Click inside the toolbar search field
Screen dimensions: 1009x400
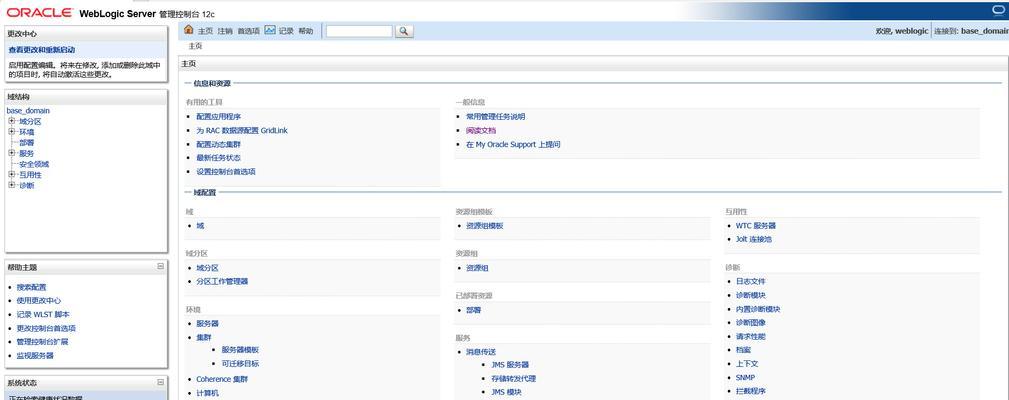pos(359,31)
